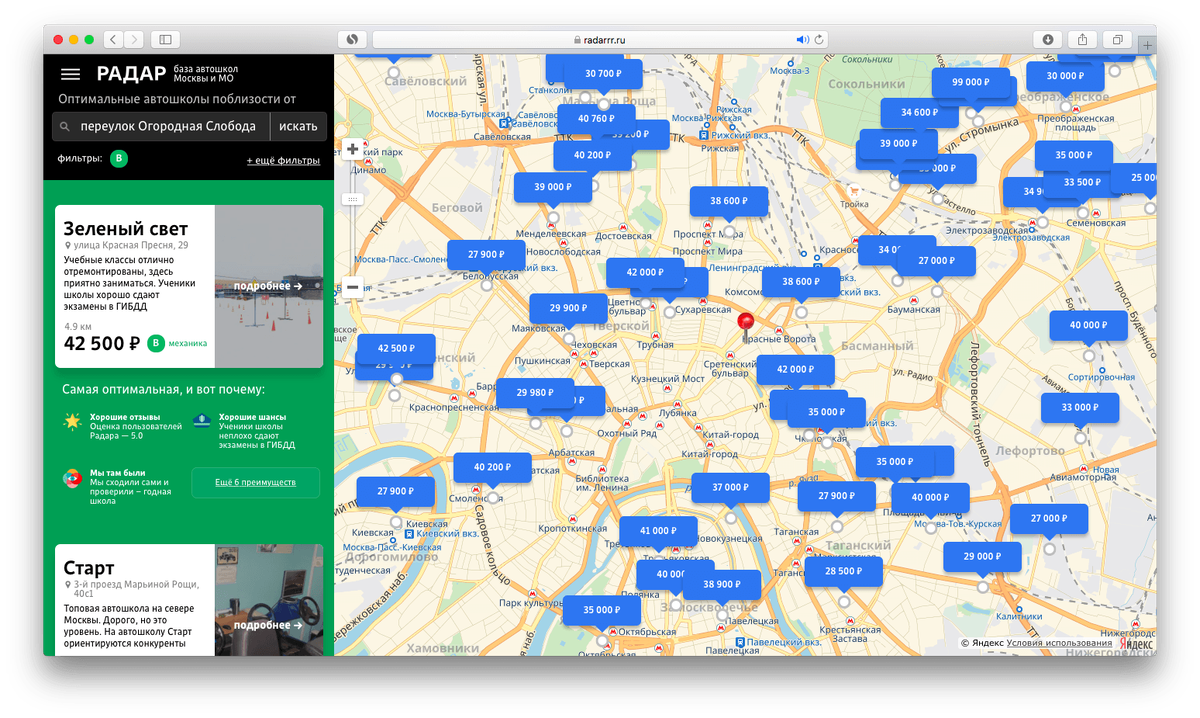Select the 30 000 ₽ map marker

point(1066,76)
